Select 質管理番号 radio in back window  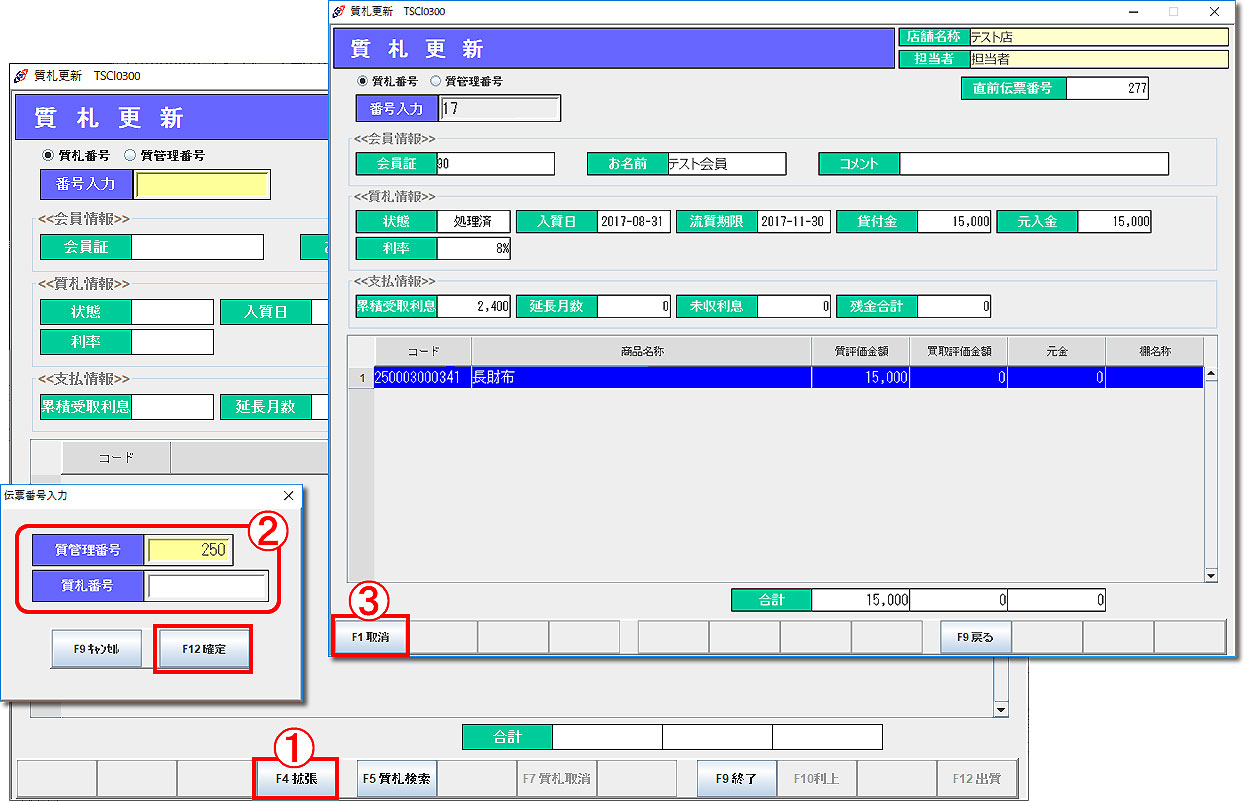(x=130, y=155)
